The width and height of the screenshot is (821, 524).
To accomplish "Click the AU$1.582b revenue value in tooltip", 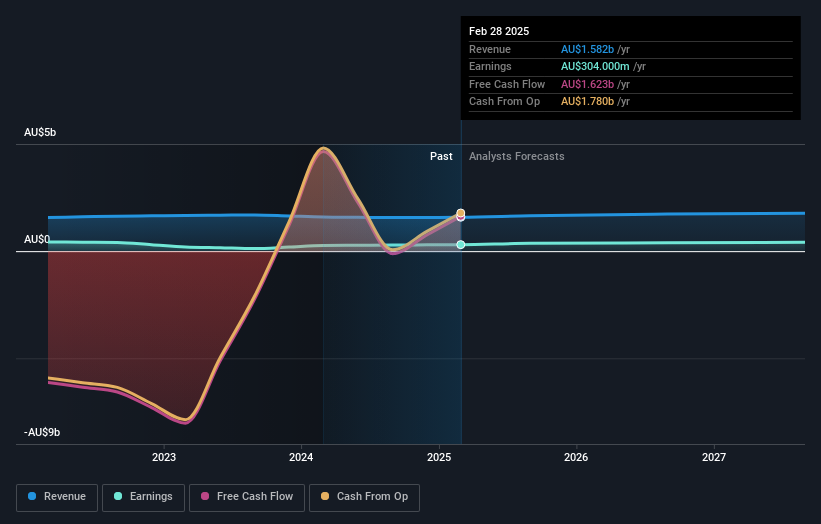I will 587,49.
